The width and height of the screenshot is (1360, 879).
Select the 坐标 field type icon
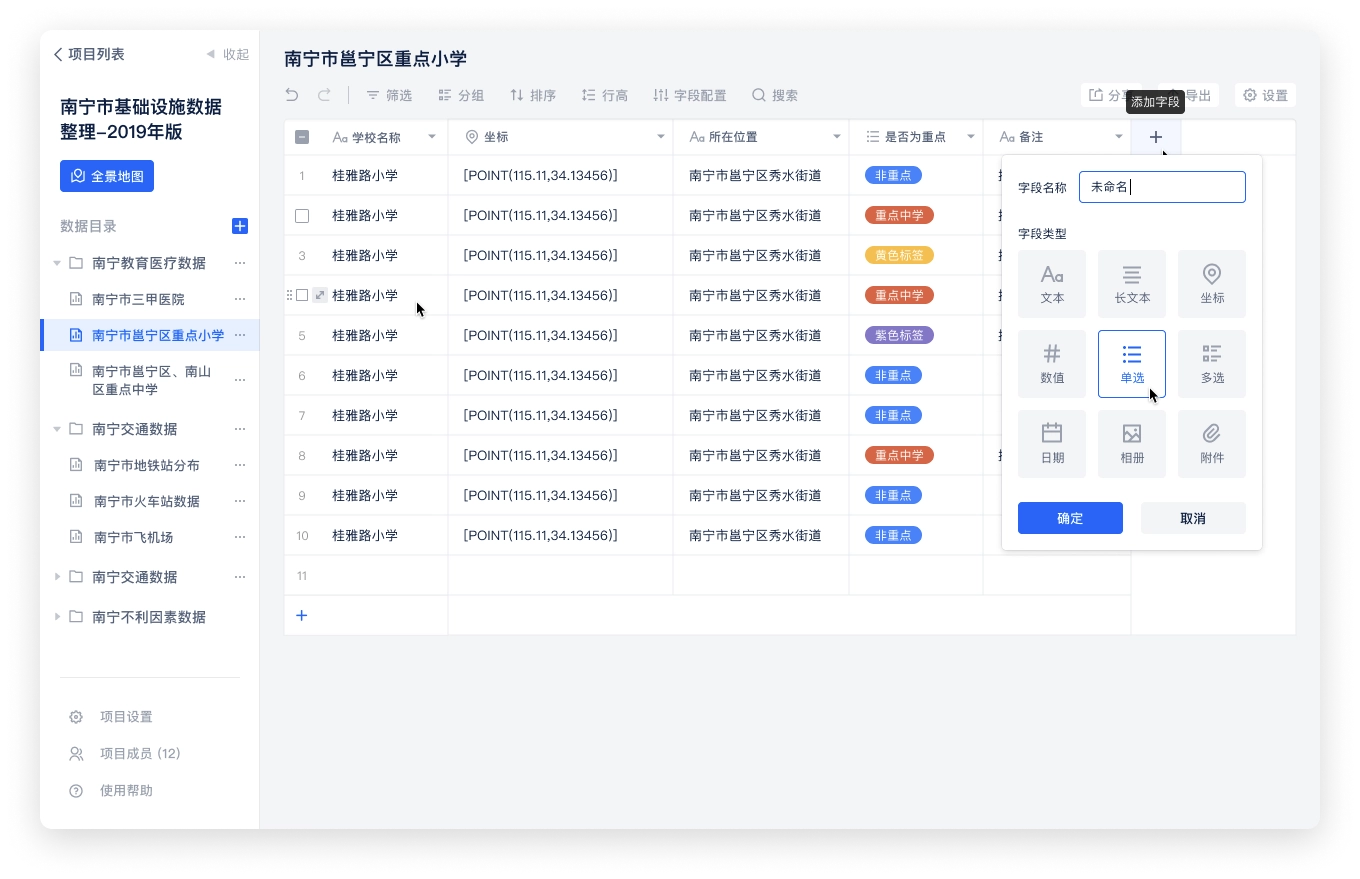(x=1211, y=283)
